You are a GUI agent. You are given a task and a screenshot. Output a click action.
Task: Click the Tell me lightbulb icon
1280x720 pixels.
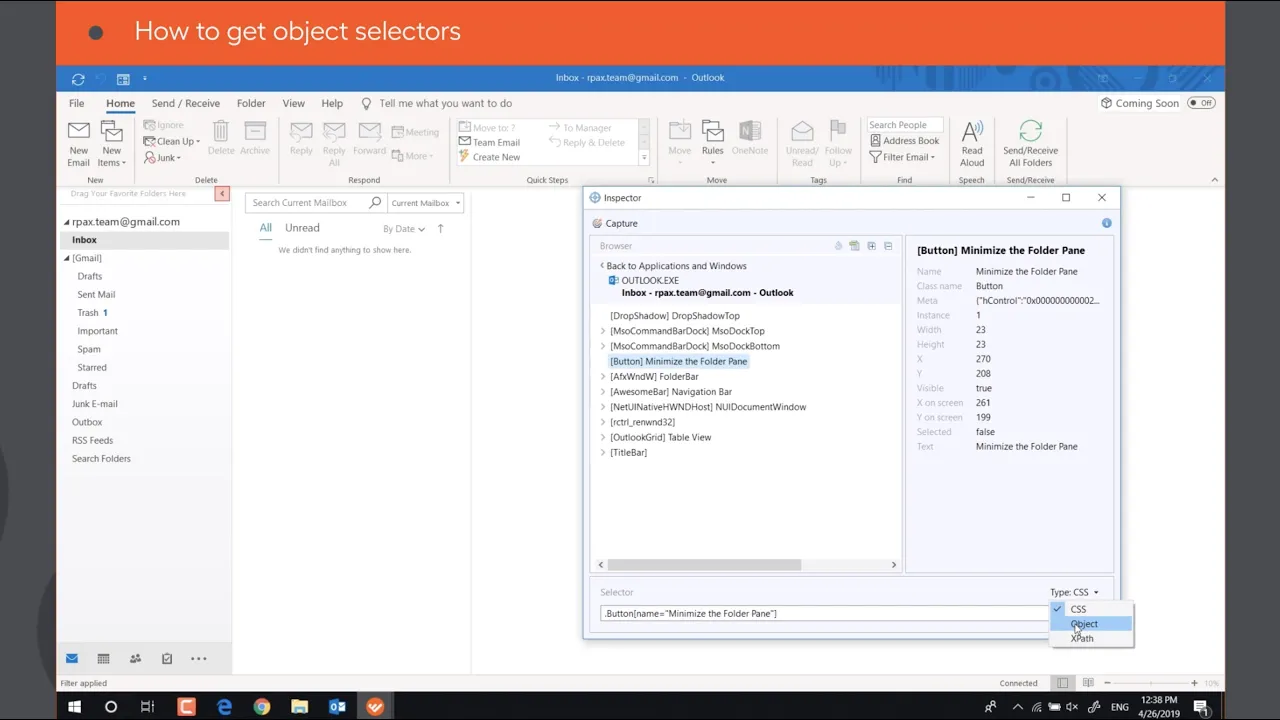366,103
